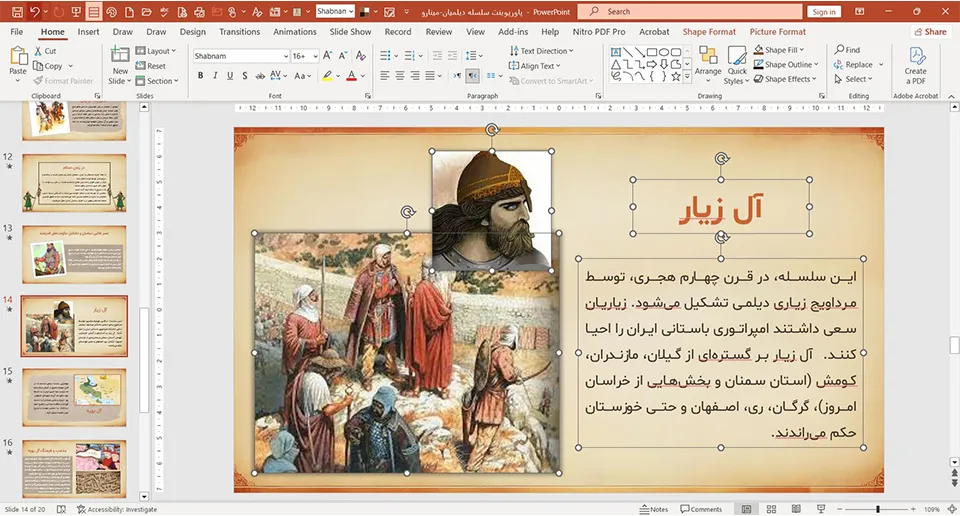Set right-to-left text direction
This screenshot has height=516, width=960.
[473, 76]
